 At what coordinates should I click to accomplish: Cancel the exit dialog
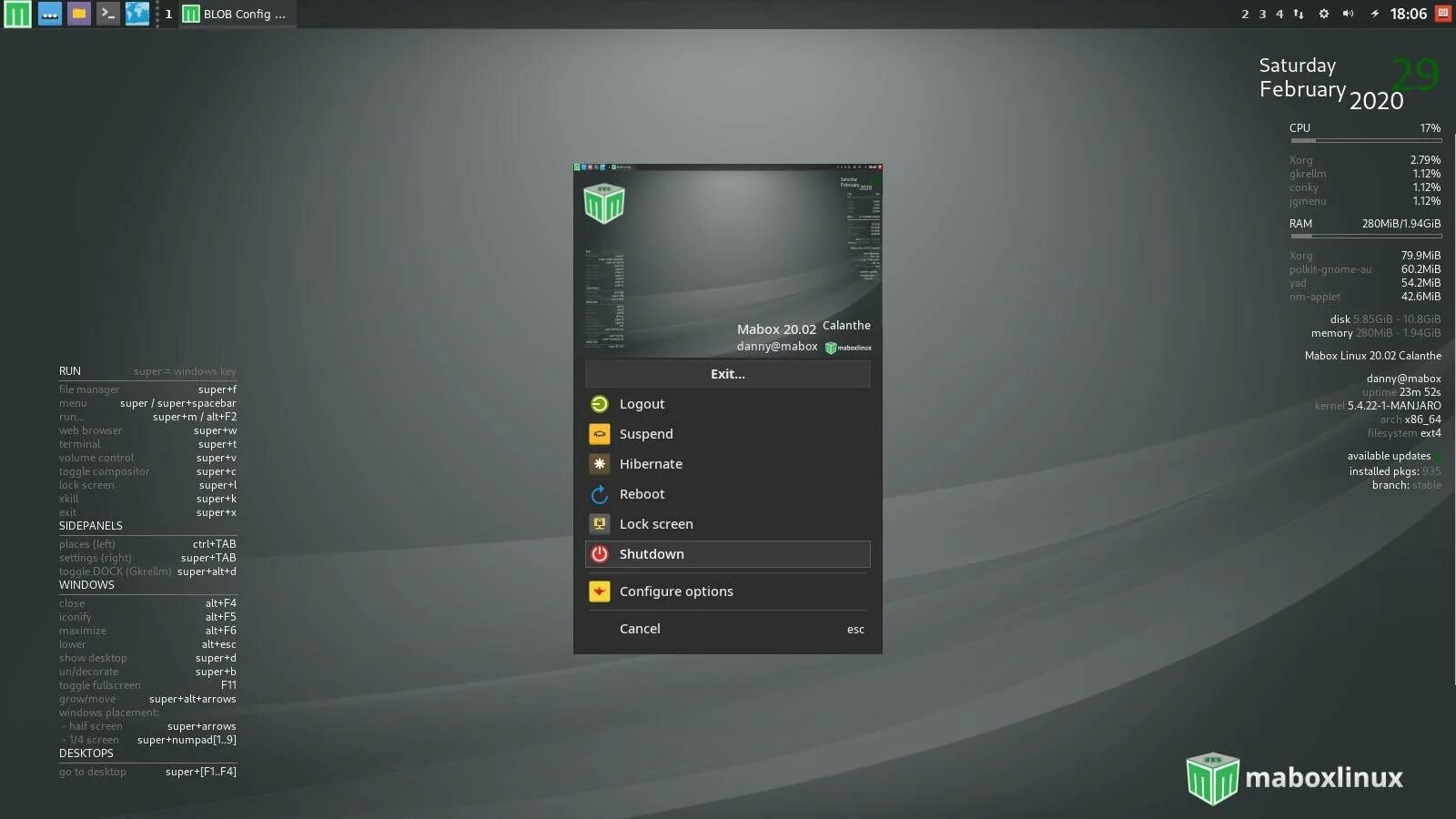point(728,629)
